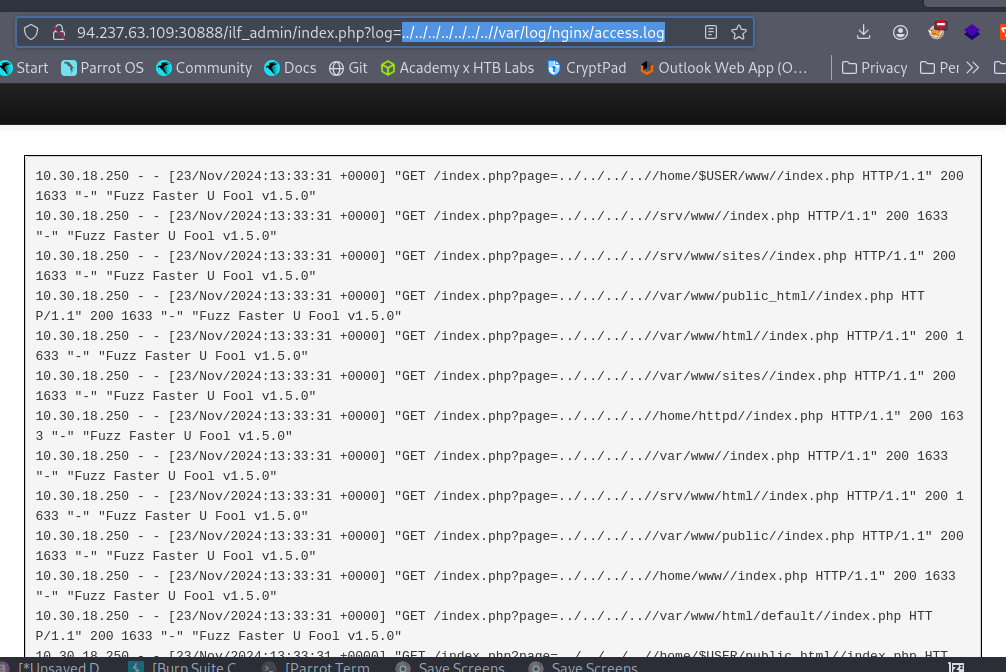Switch to the Burp Suite taskbar window

(183, 667)
